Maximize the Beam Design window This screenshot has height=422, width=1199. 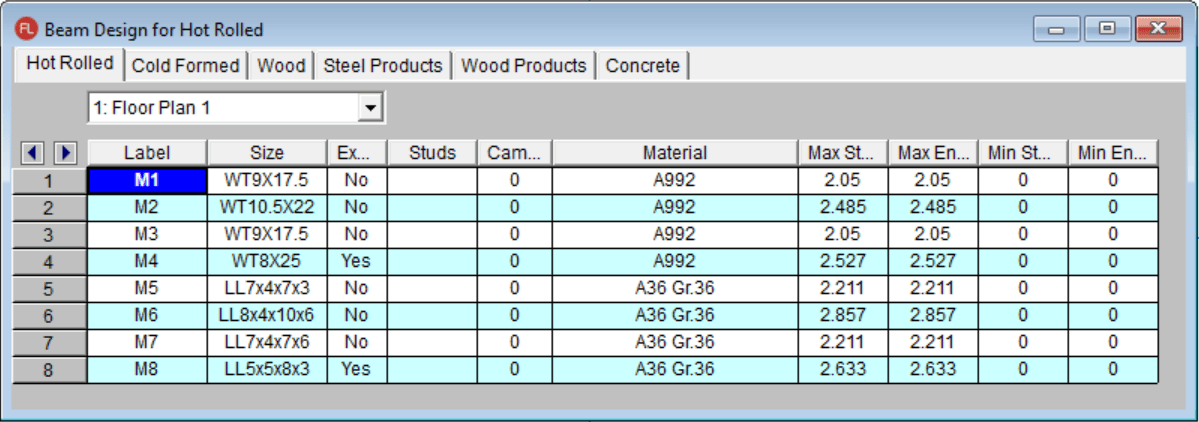1107,29
